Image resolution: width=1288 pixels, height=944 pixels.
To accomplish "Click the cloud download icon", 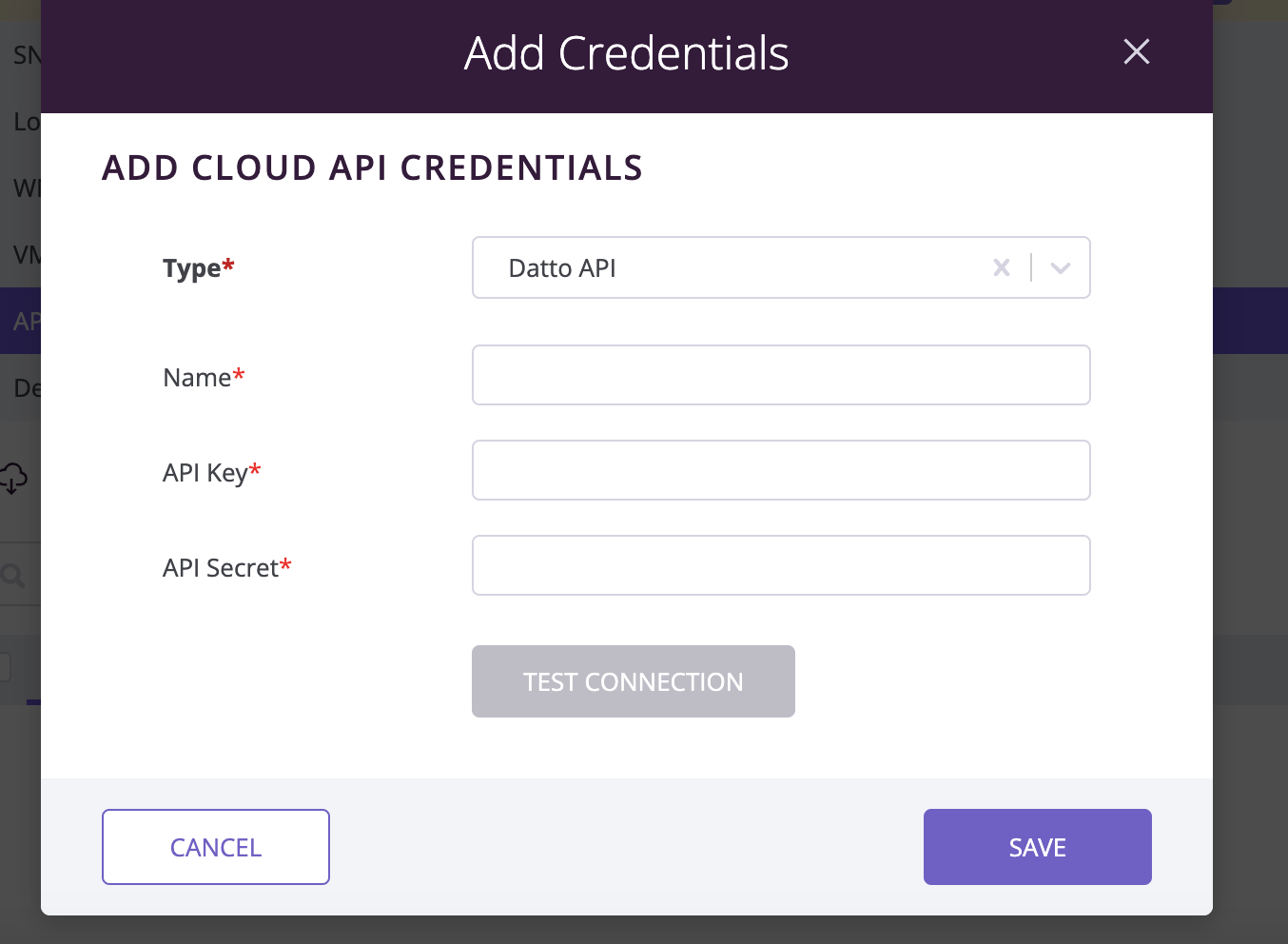I will (13, 478).
